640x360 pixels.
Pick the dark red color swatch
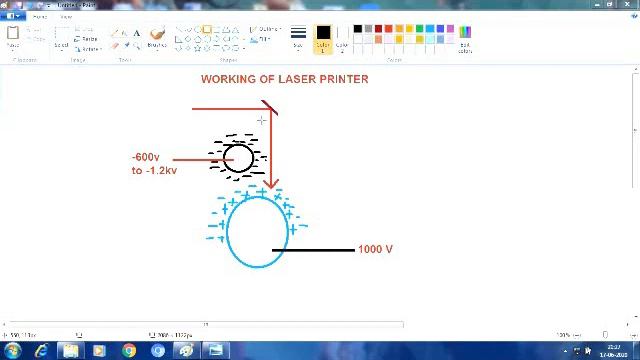pos(378,29)
